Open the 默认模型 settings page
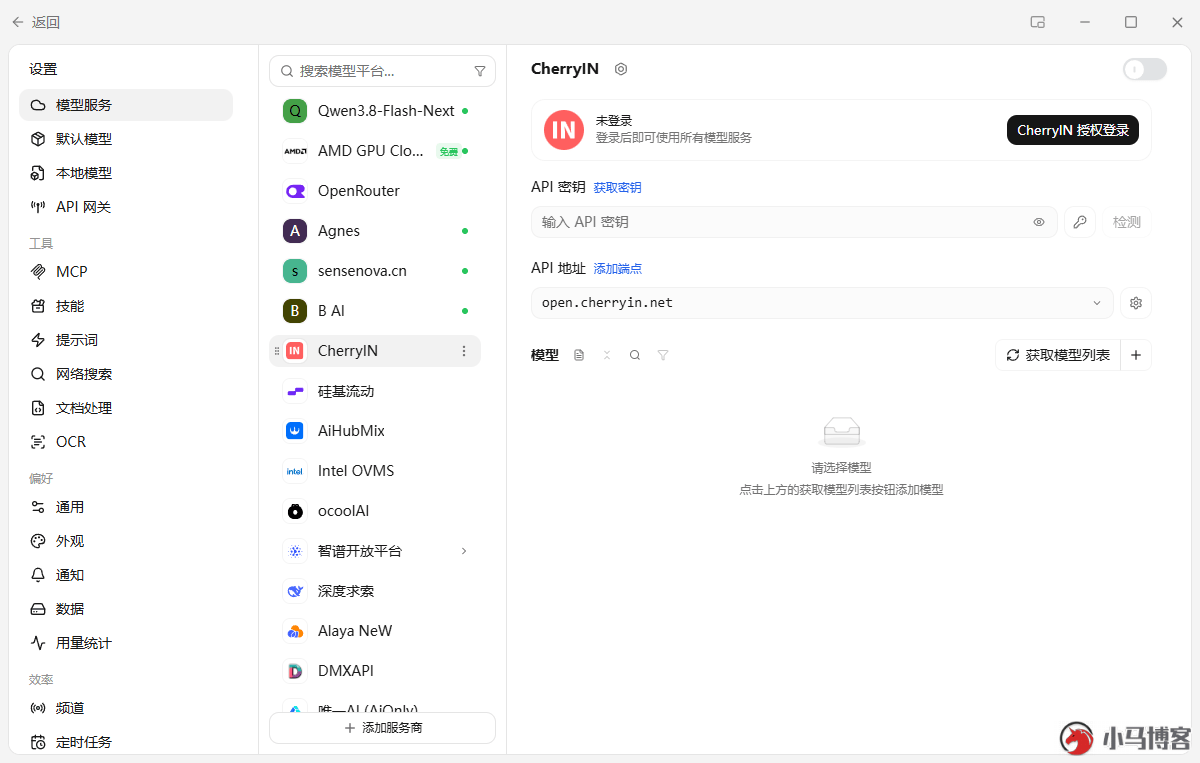This screenshot has height=763, width=1200. (x=126, y=139)
